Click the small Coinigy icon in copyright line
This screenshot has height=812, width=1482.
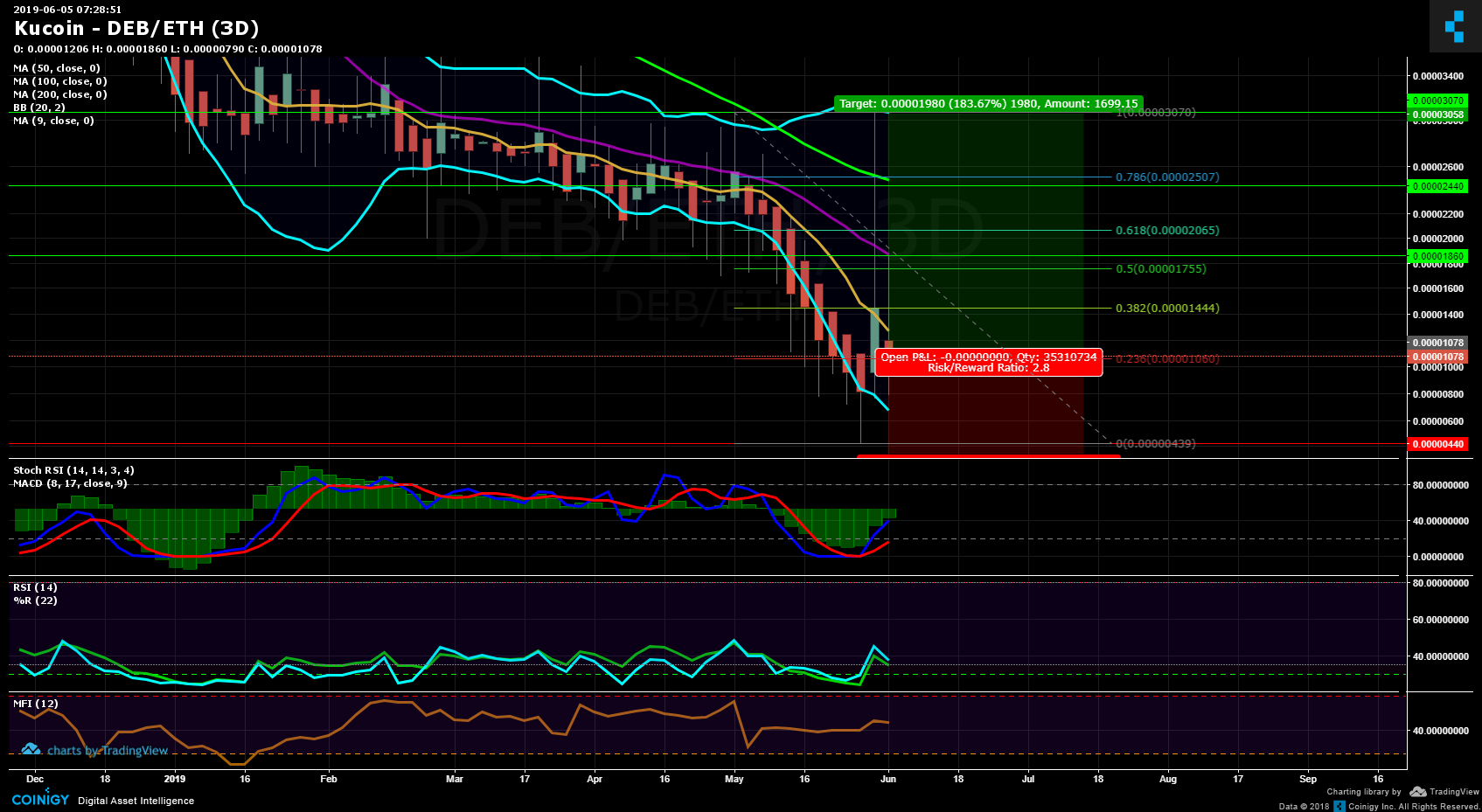click(x=1339, y=806)
